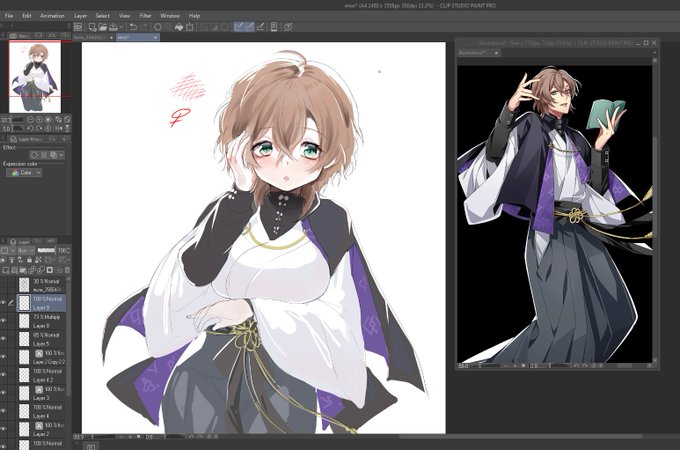Click the Redo arrow icon
The image size is (680, 450).
pyautogui.click(x=144, y=27)
